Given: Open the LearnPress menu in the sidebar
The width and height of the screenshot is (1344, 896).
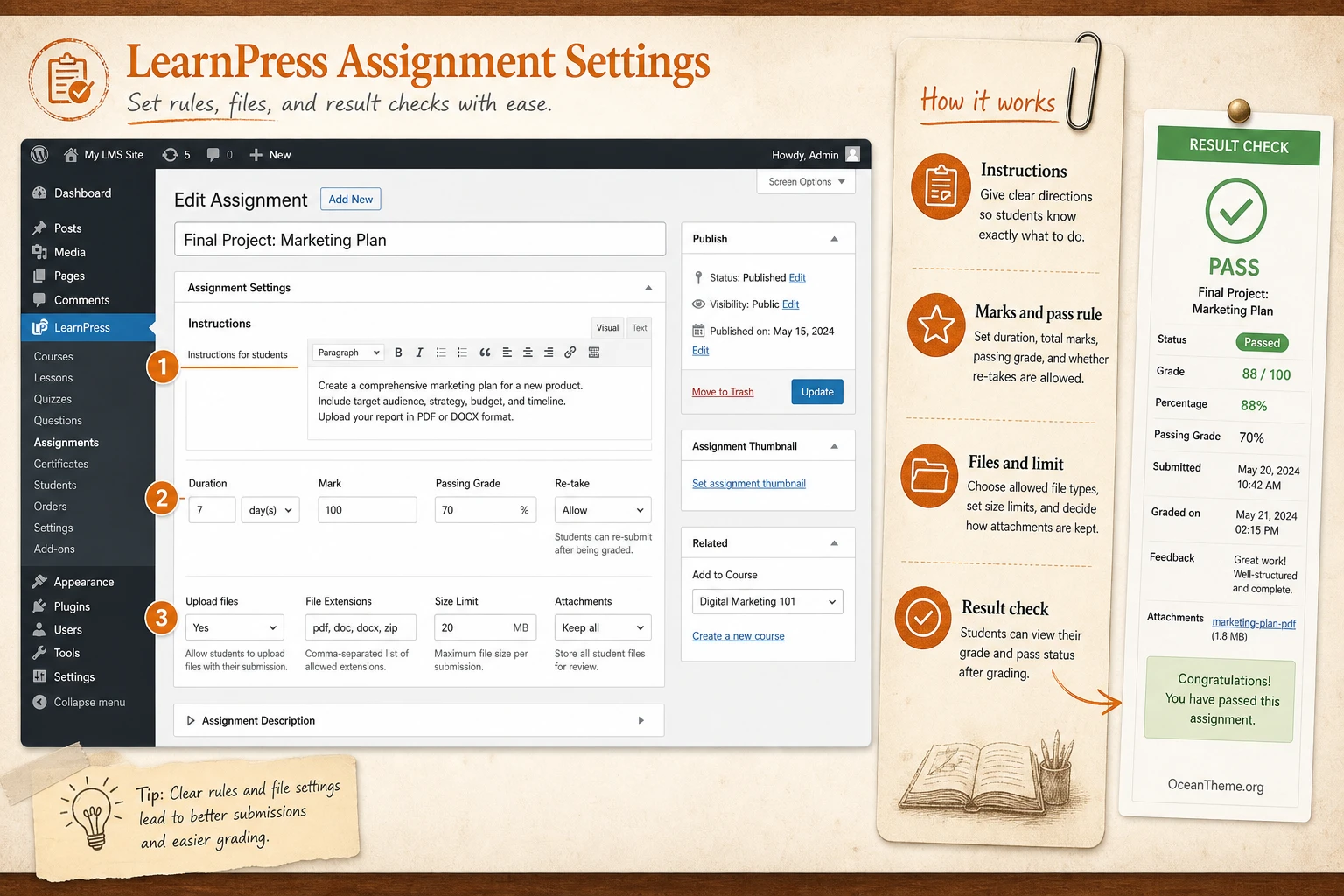Looking at the screenshot, I should click(x=87, y=327).
